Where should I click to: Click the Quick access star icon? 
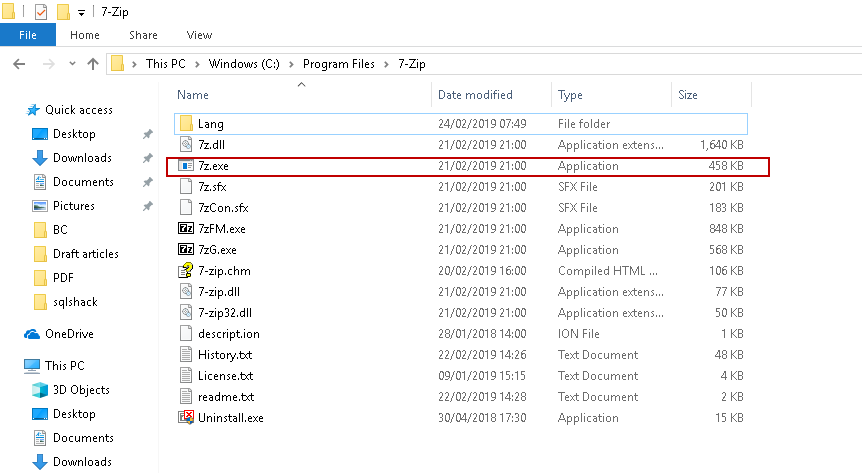33,110
